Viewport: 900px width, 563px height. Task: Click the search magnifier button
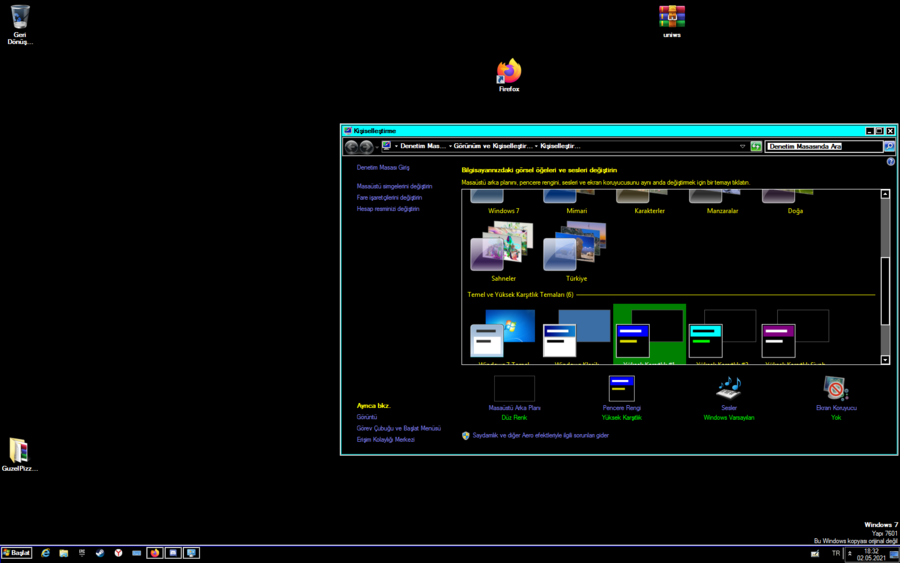pyautogui.click(x=889, y=146)
